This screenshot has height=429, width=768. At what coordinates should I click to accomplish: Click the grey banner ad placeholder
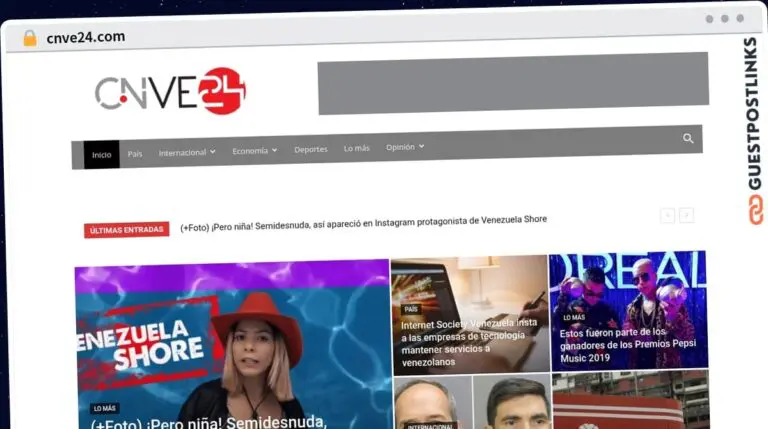point(513,83)
